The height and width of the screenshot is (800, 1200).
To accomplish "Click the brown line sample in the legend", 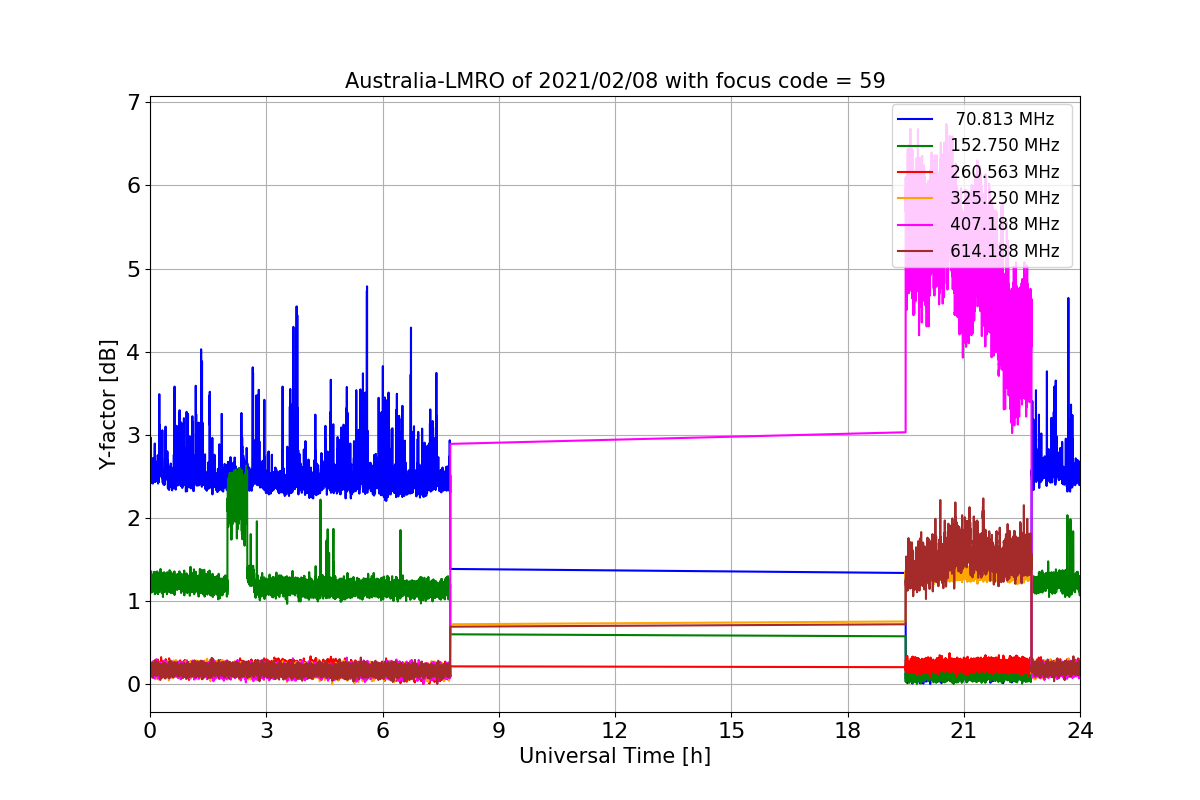I will pyautogui.click(x=915, y=251).
